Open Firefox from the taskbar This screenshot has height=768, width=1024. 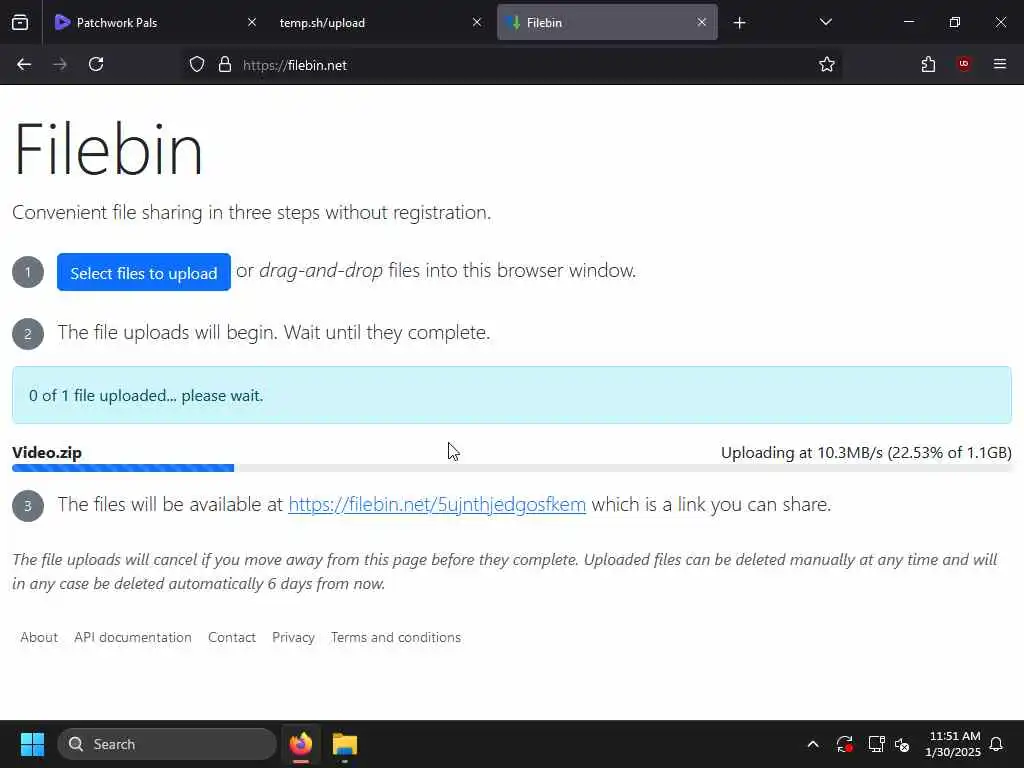(301, 744)
